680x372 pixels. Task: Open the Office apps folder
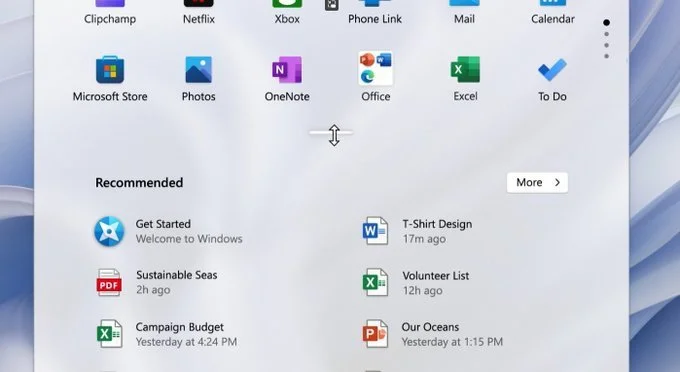376,69
